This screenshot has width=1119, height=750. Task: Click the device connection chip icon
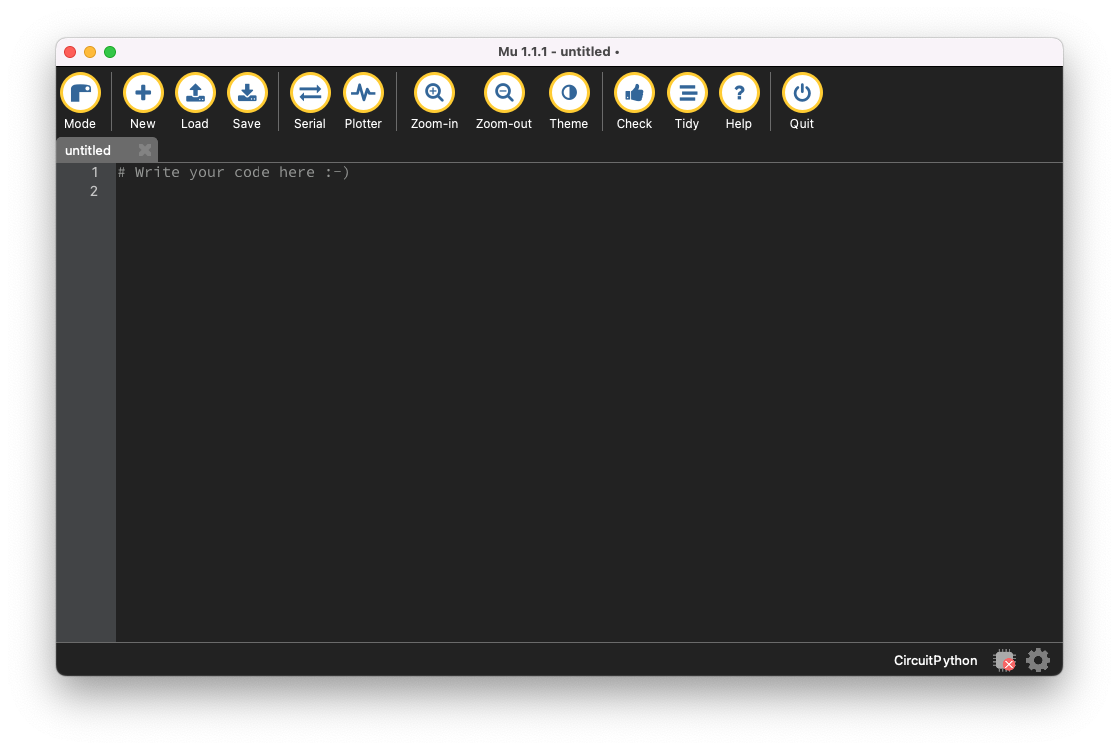click(1004, 659)
